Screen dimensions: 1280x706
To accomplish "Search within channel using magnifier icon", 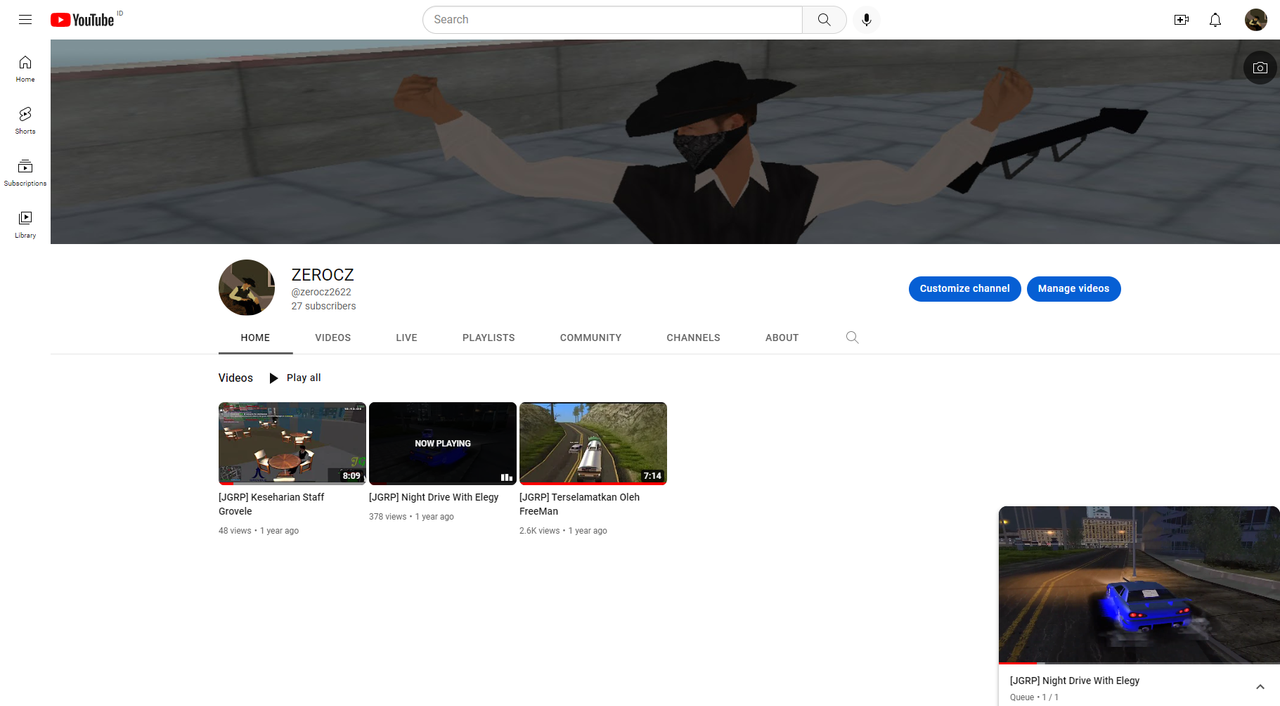I will (x=852, y=338).
